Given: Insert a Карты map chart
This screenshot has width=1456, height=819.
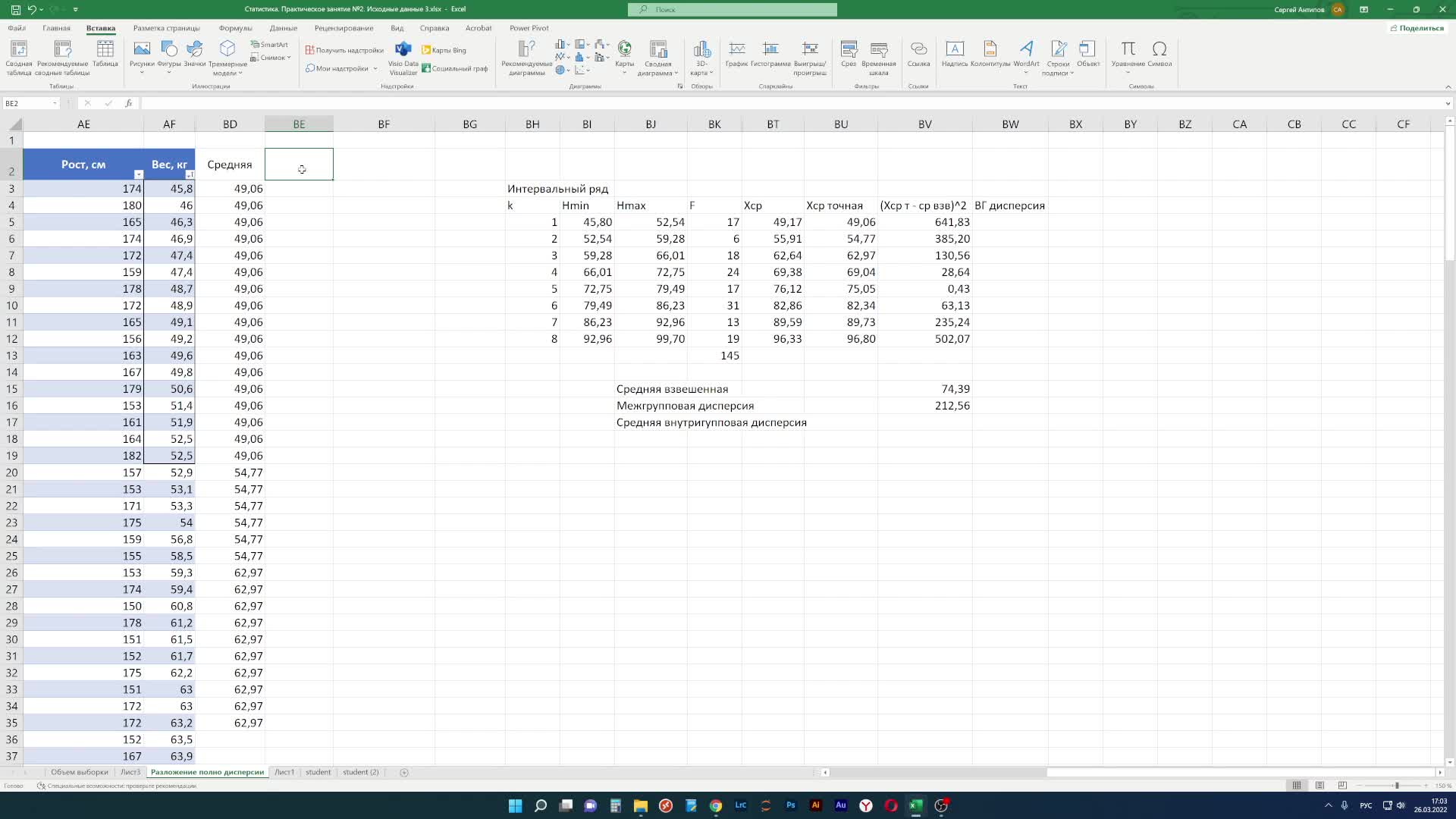Looking at the screenshot, I should [625, 56].
